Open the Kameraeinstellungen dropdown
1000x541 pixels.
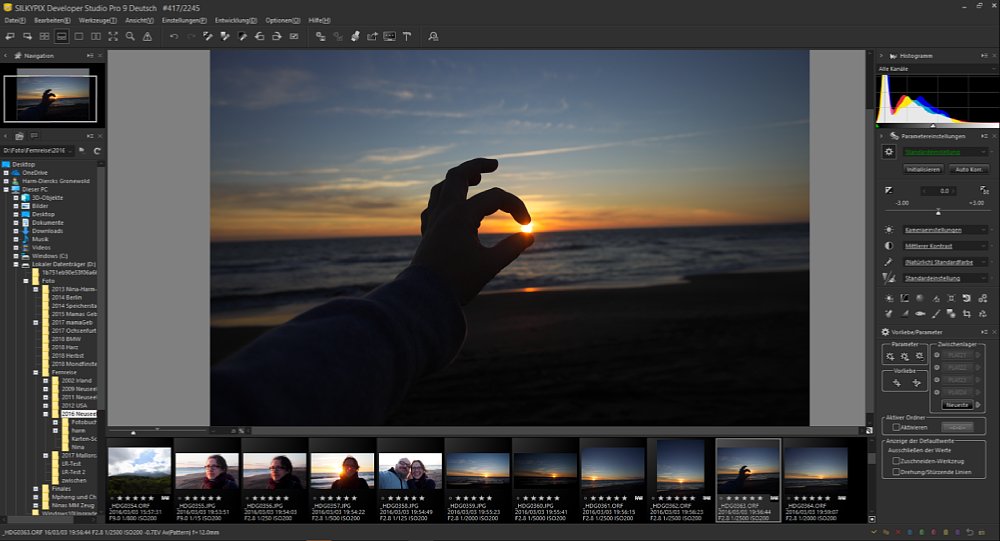point(944,230)
